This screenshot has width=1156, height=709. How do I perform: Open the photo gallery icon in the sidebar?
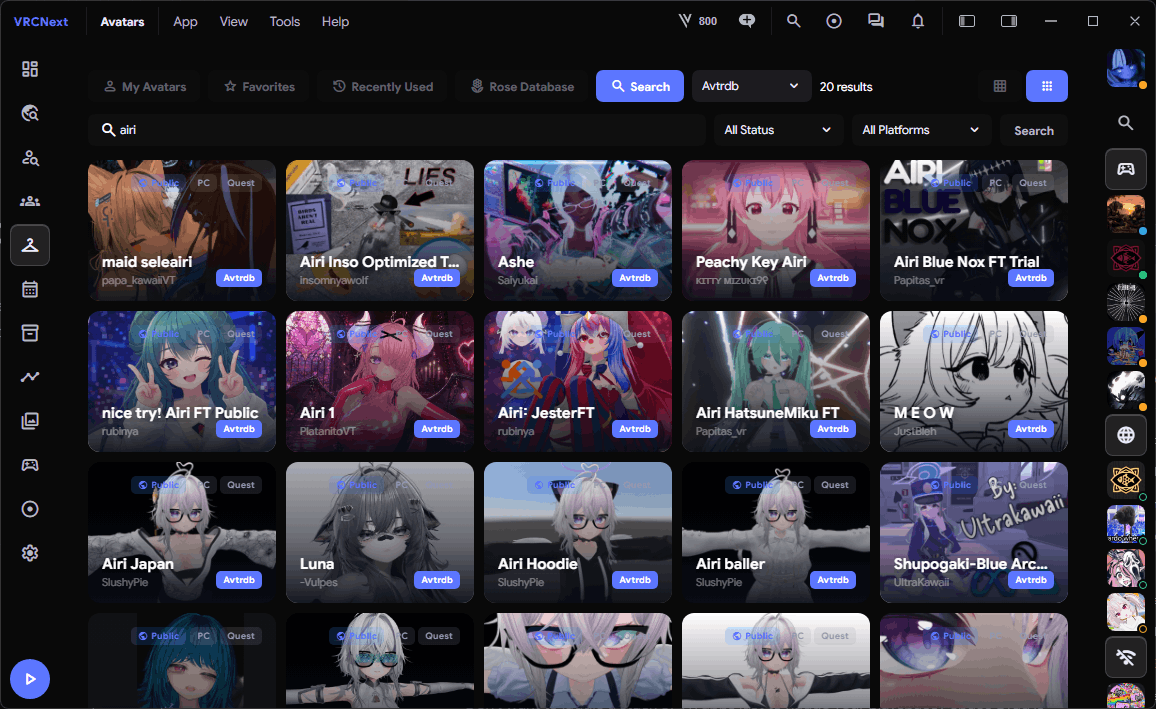(x=29, y=421)
